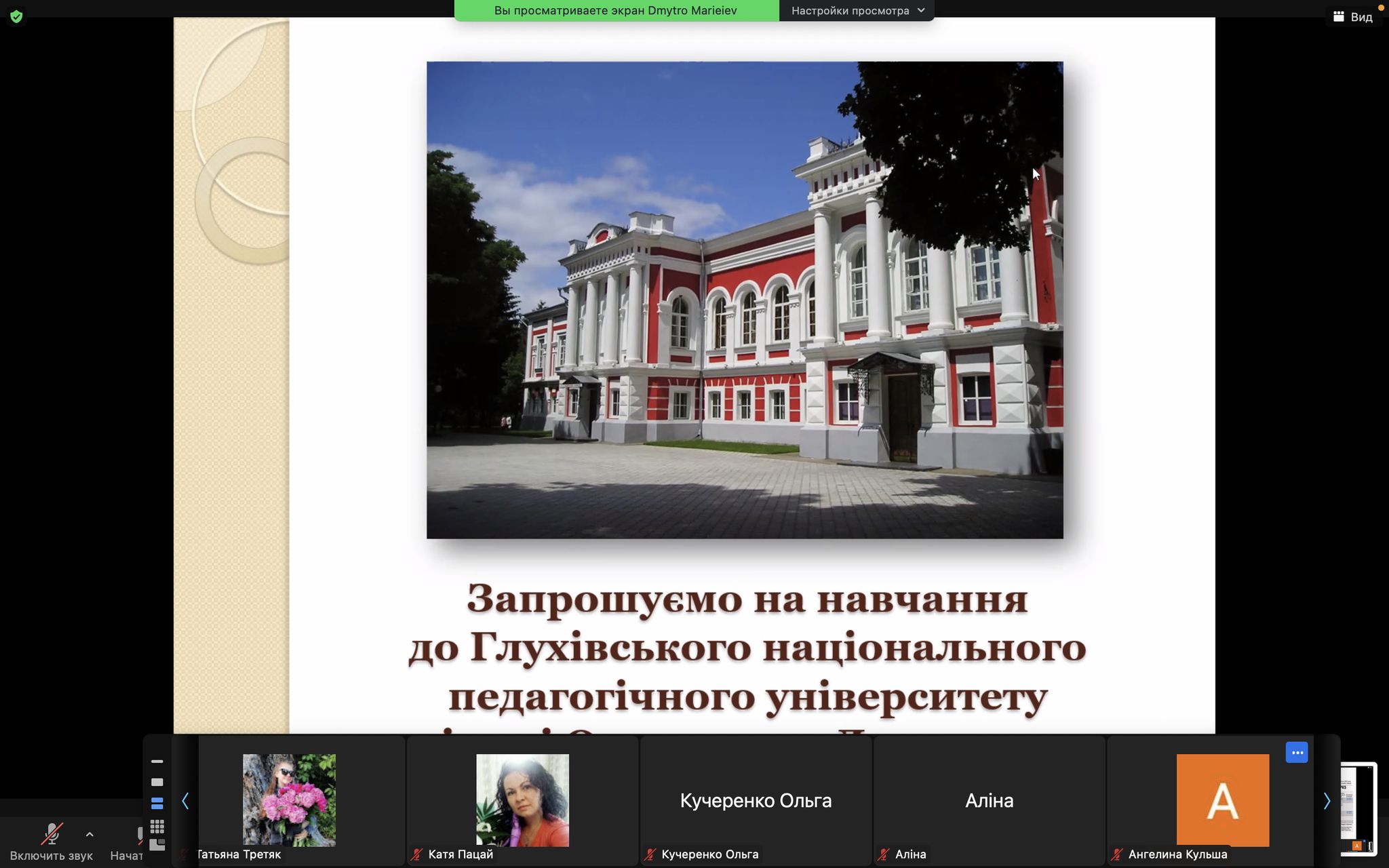Open the Вид layout menu

click(x=1353, y=16)
